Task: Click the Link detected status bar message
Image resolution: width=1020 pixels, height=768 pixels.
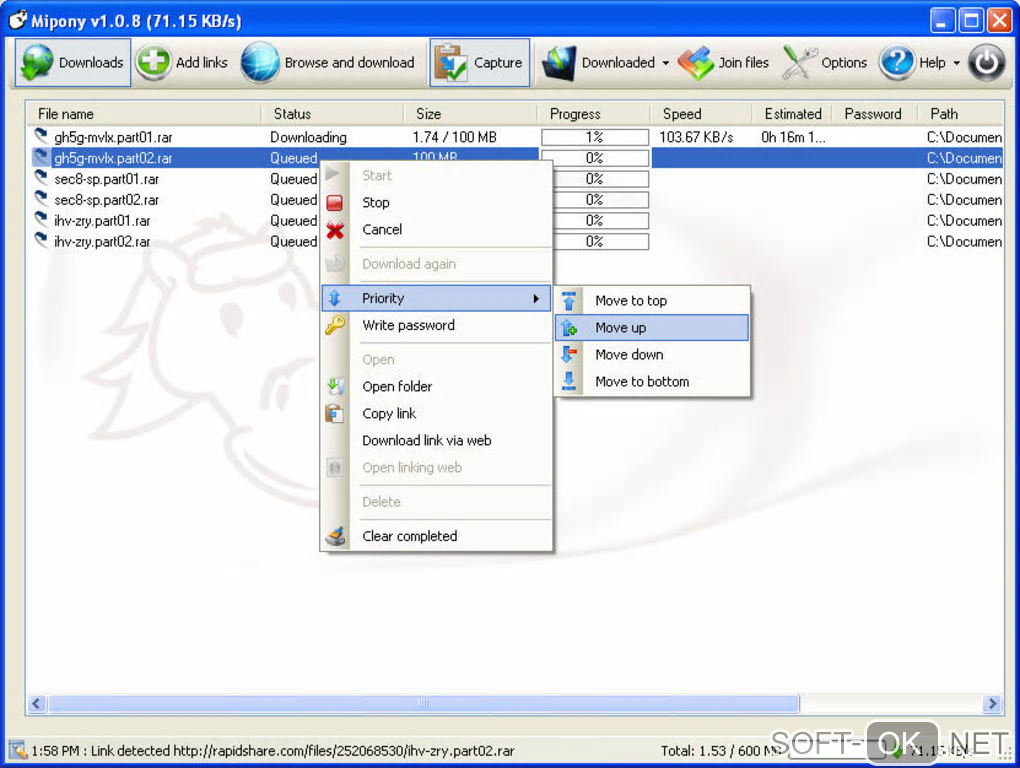Action: tap(273, 751)
